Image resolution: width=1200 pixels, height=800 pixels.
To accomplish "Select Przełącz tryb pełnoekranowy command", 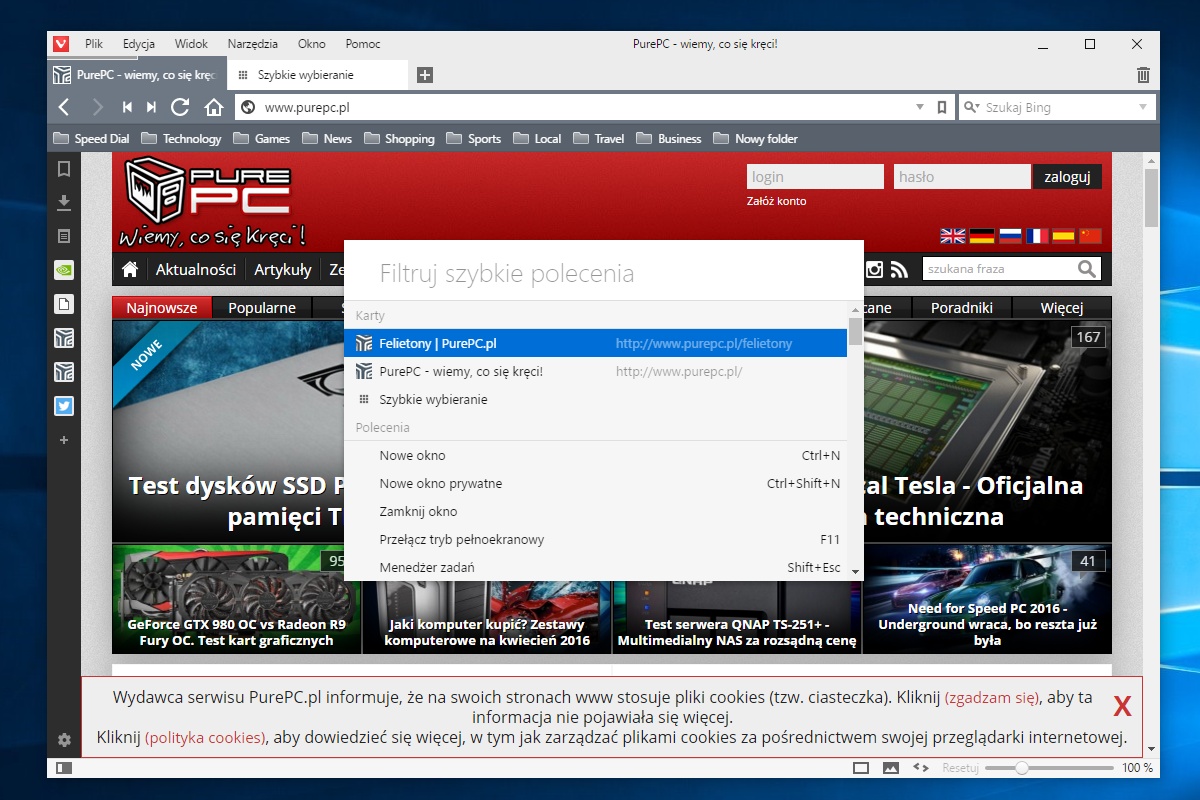I will click(x=596, y=539).
